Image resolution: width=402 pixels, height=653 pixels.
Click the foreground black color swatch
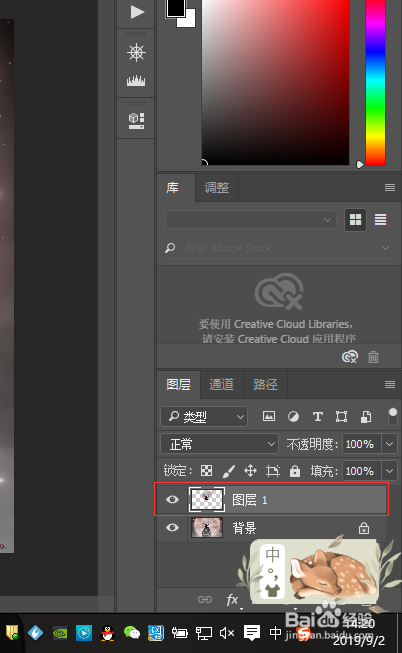pos(175,7)
